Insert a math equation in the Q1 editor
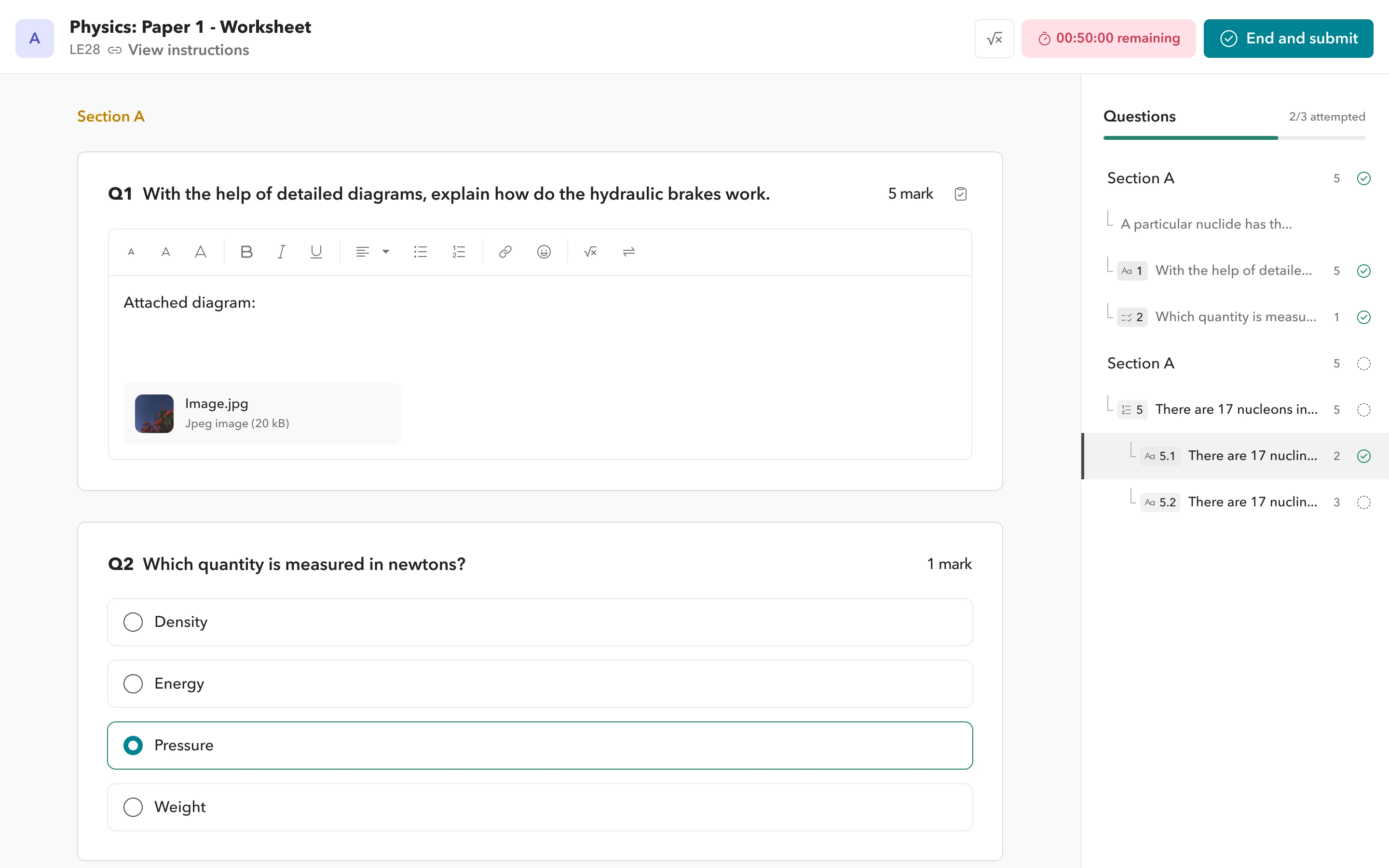The height and width of the screenshot is (868, 1389). click(x=590, y=251)
